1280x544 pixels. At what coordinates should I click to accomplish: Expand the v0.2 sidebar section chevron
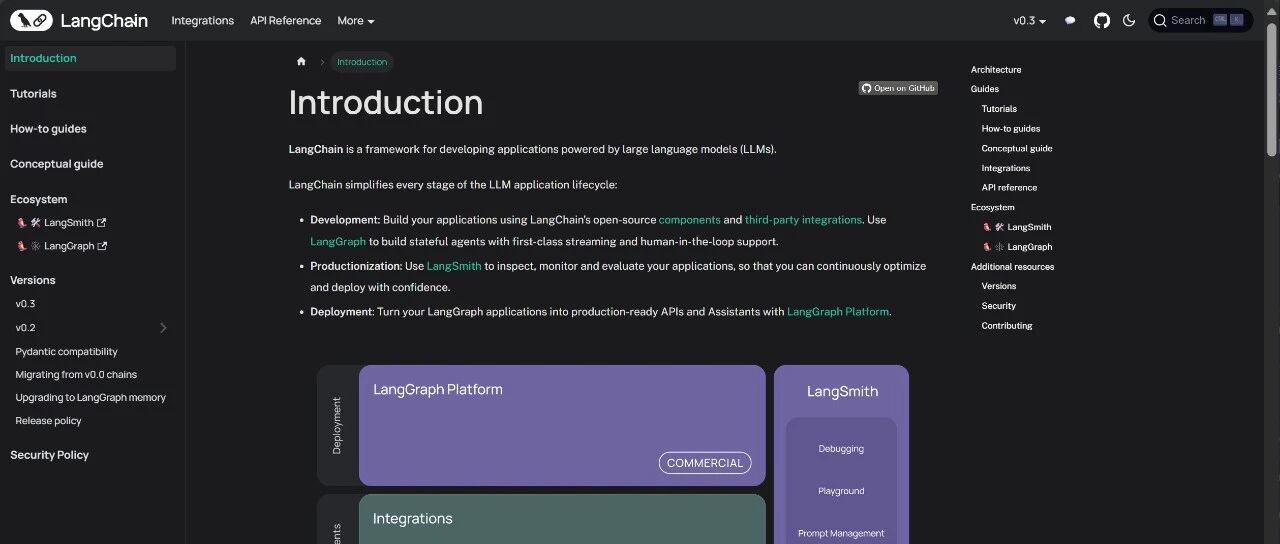point(163,328)
